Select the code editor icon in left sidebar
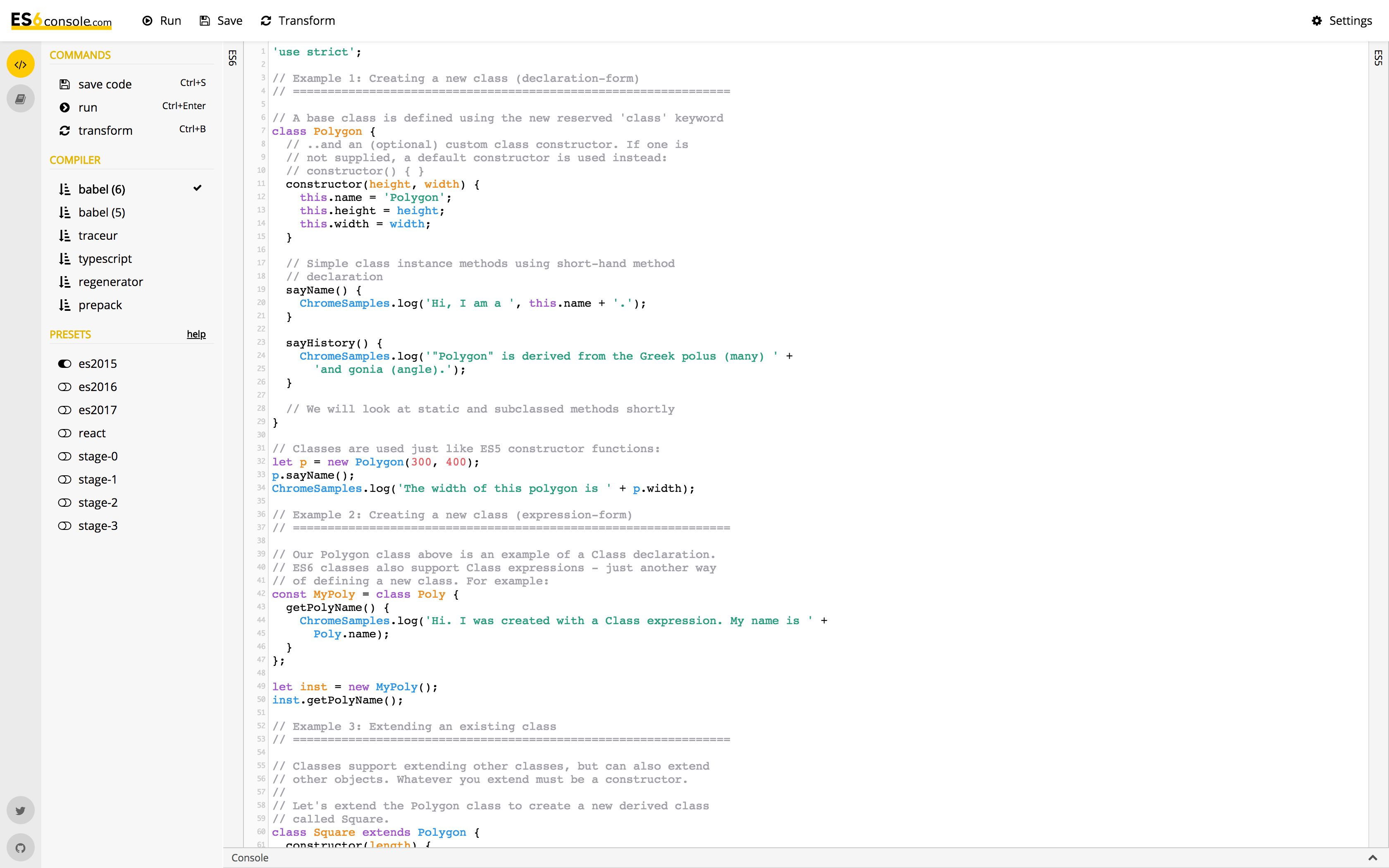The image size is (1389, 868). 21,64
